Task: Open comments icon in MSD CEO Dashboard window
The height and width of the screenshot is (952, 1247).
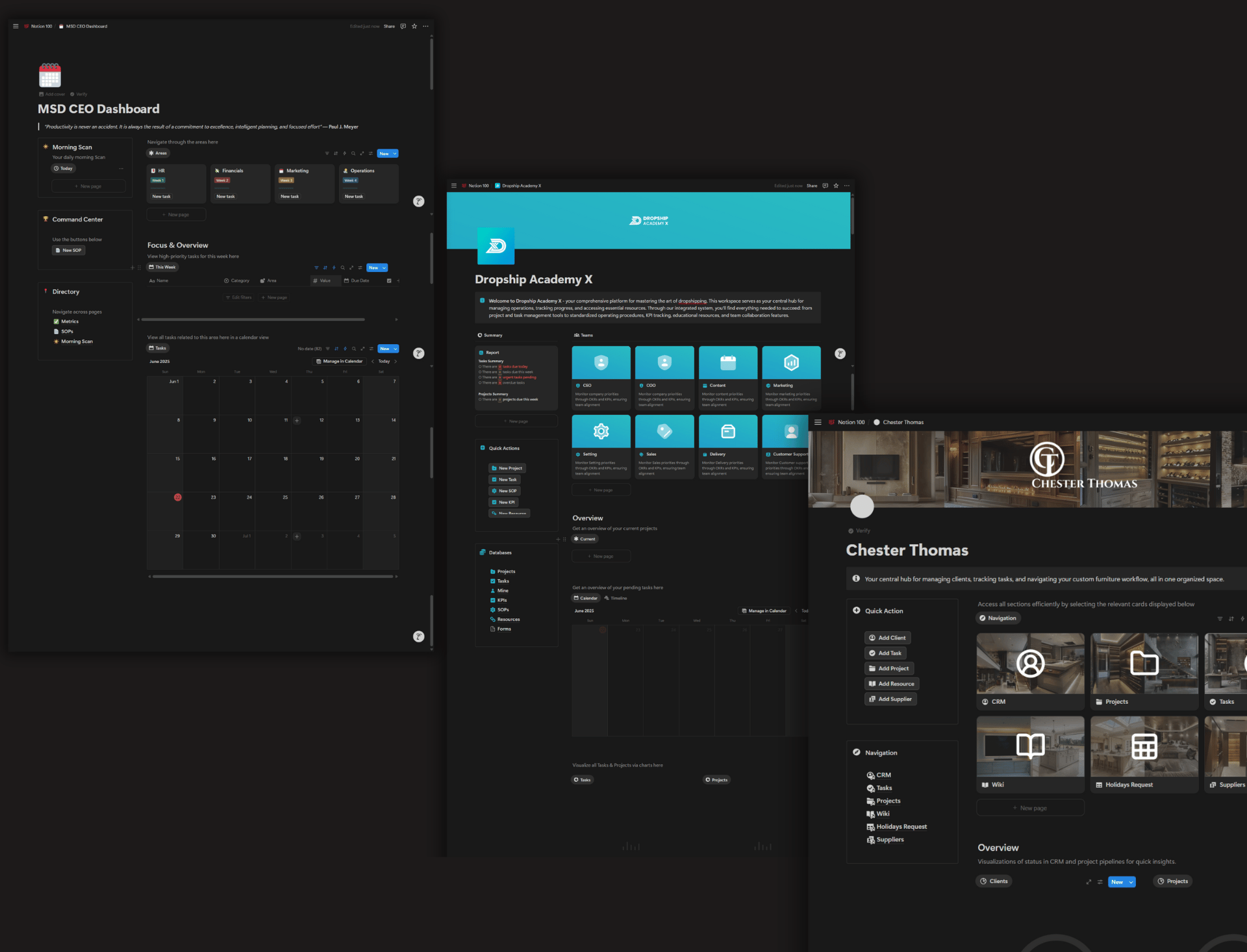Action: click(x=403, y=27)
